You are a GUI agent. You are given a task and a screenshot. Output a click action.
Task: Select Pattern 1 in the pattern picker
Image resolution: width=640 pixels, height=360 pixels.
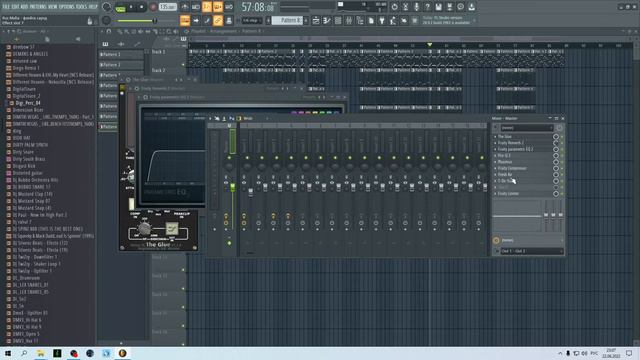(x=121, y=54)
